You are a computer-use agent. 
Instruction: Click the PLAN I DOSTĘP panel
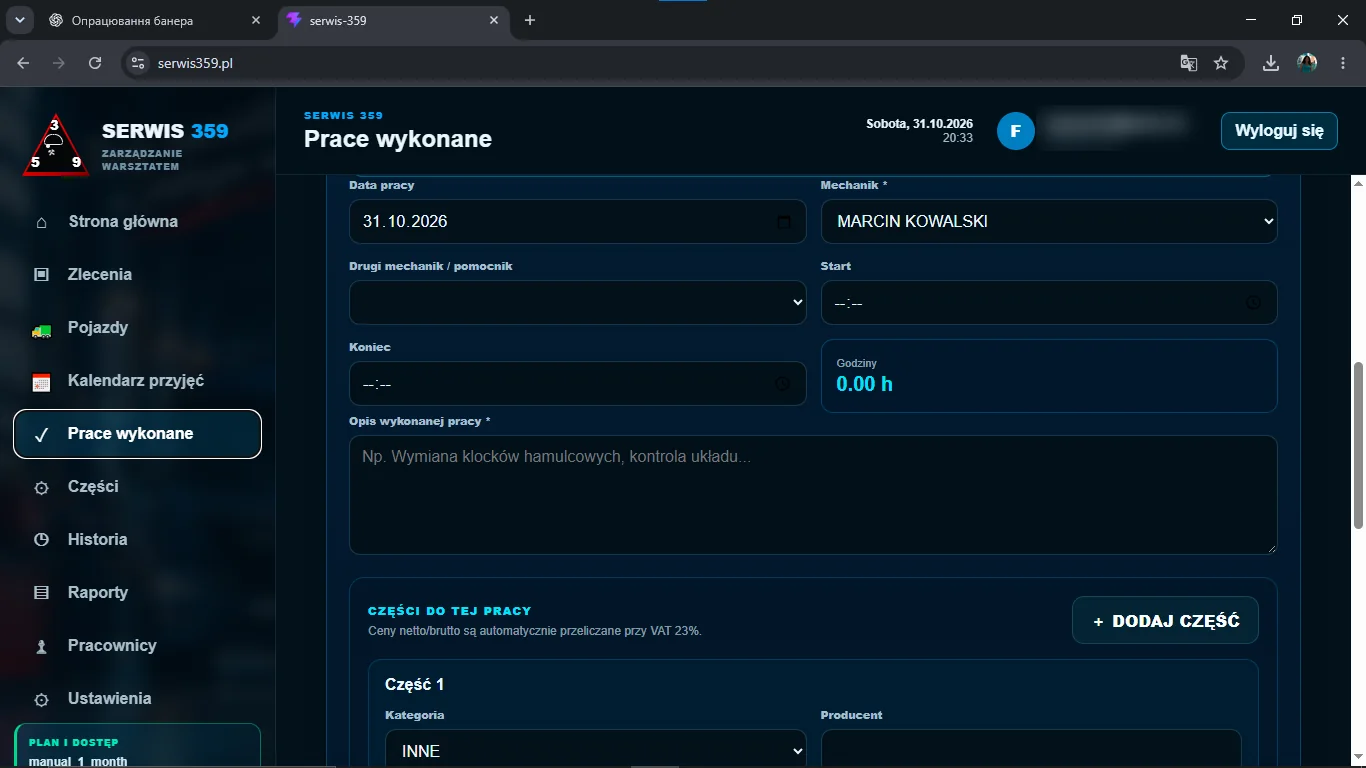pyautogui.click(x=137, y=745)
